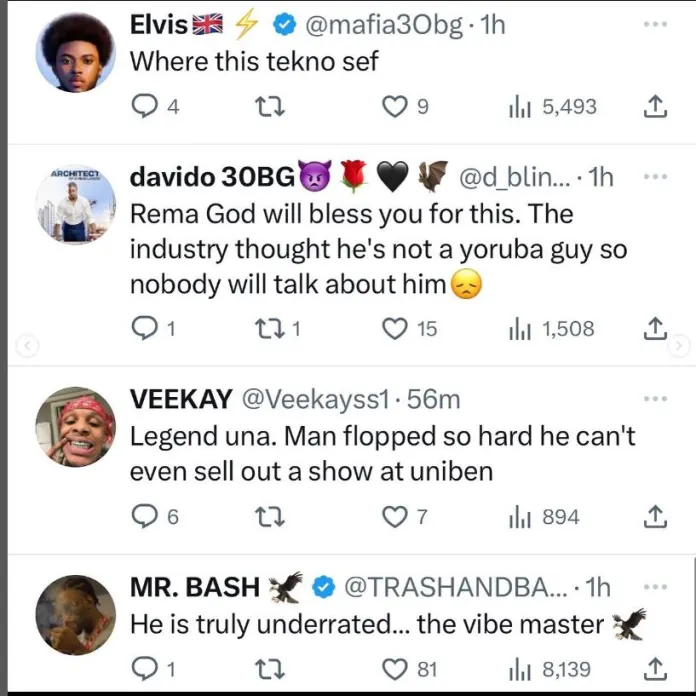The width and height of the screenshot is (696, 696).
Task: View analytics on MR. BASH's tweet
Action: pyautogui.click(x=520, y=668)
